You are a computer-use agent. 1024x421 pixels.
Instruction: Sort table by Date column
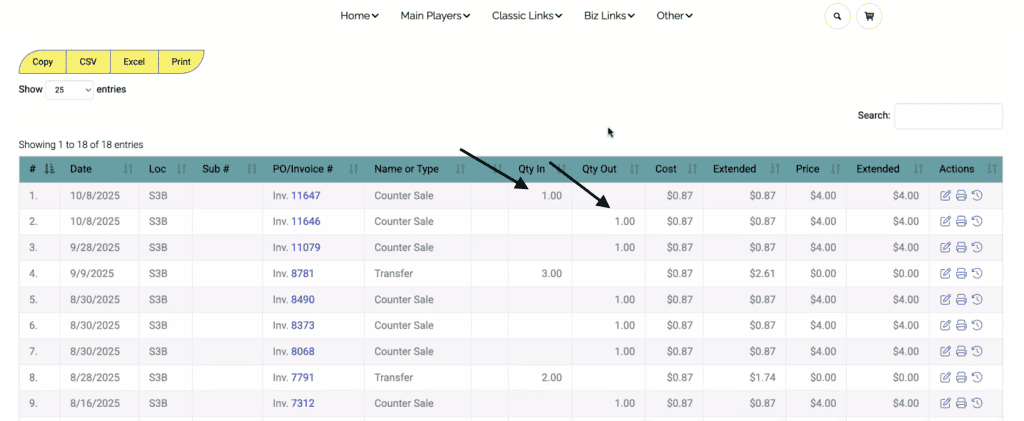[81, 170]
